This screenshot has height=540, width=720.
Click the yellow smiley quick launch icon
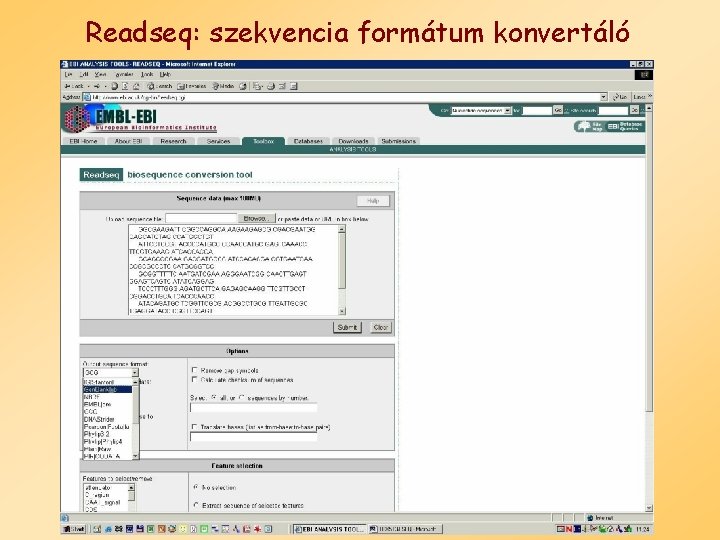tap(183, 529)
